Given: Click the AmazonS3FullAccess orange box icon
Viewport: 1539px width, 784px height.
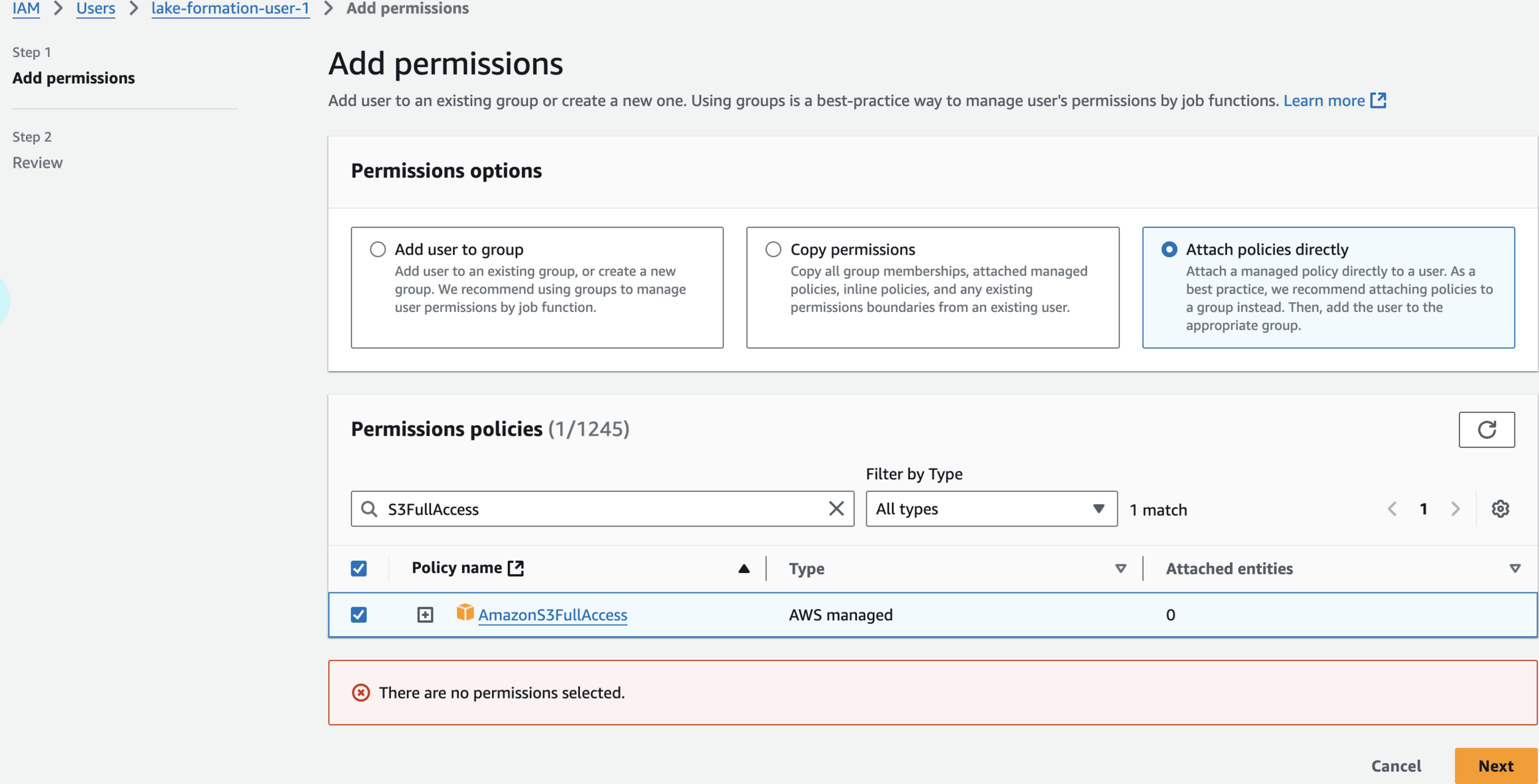Looking at the screenshot, I should click(465, 613).
